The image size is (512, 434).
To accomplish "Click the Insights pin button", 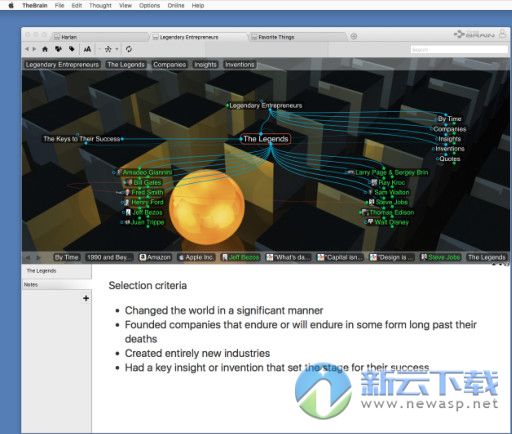I will point(205,64).
